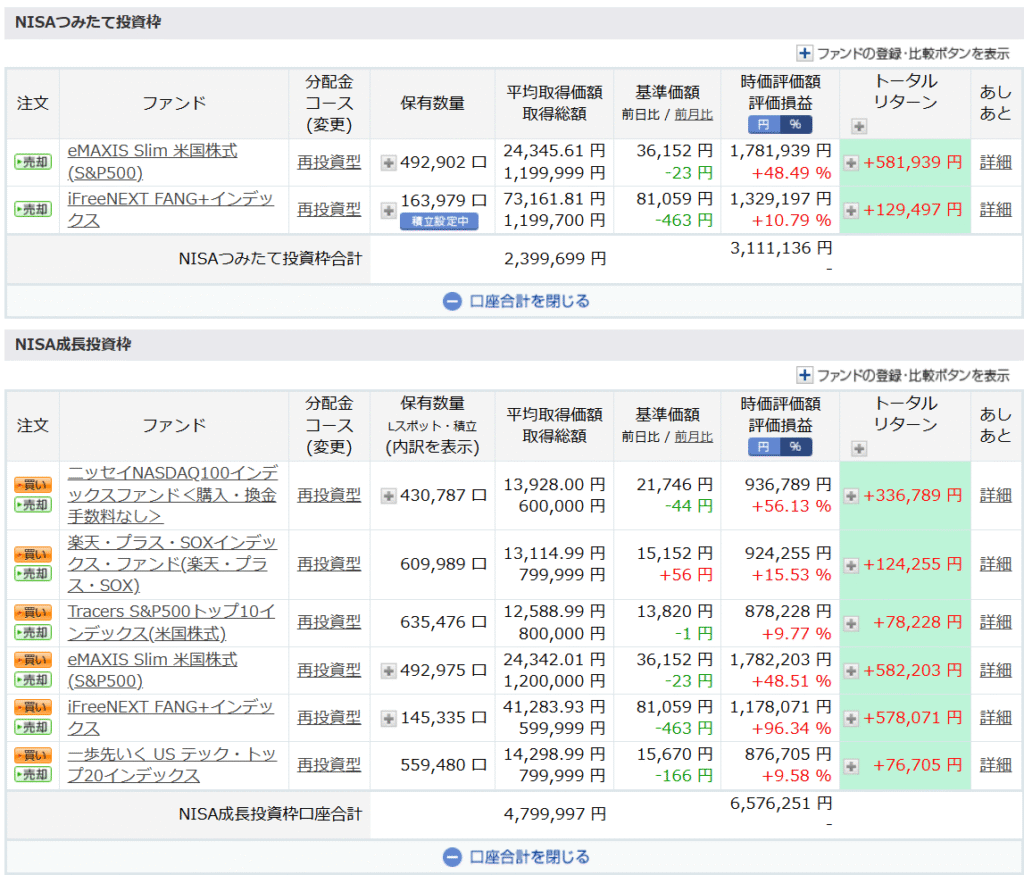Expand トータルリターン plus icon in top header
Screen dimensions: 1024x875
click(x=858, y=126)
